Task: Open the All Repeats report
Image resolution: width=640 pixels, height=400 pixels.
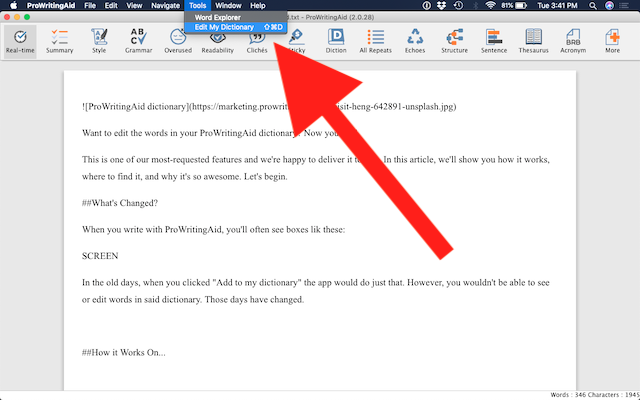Action: 376,42
